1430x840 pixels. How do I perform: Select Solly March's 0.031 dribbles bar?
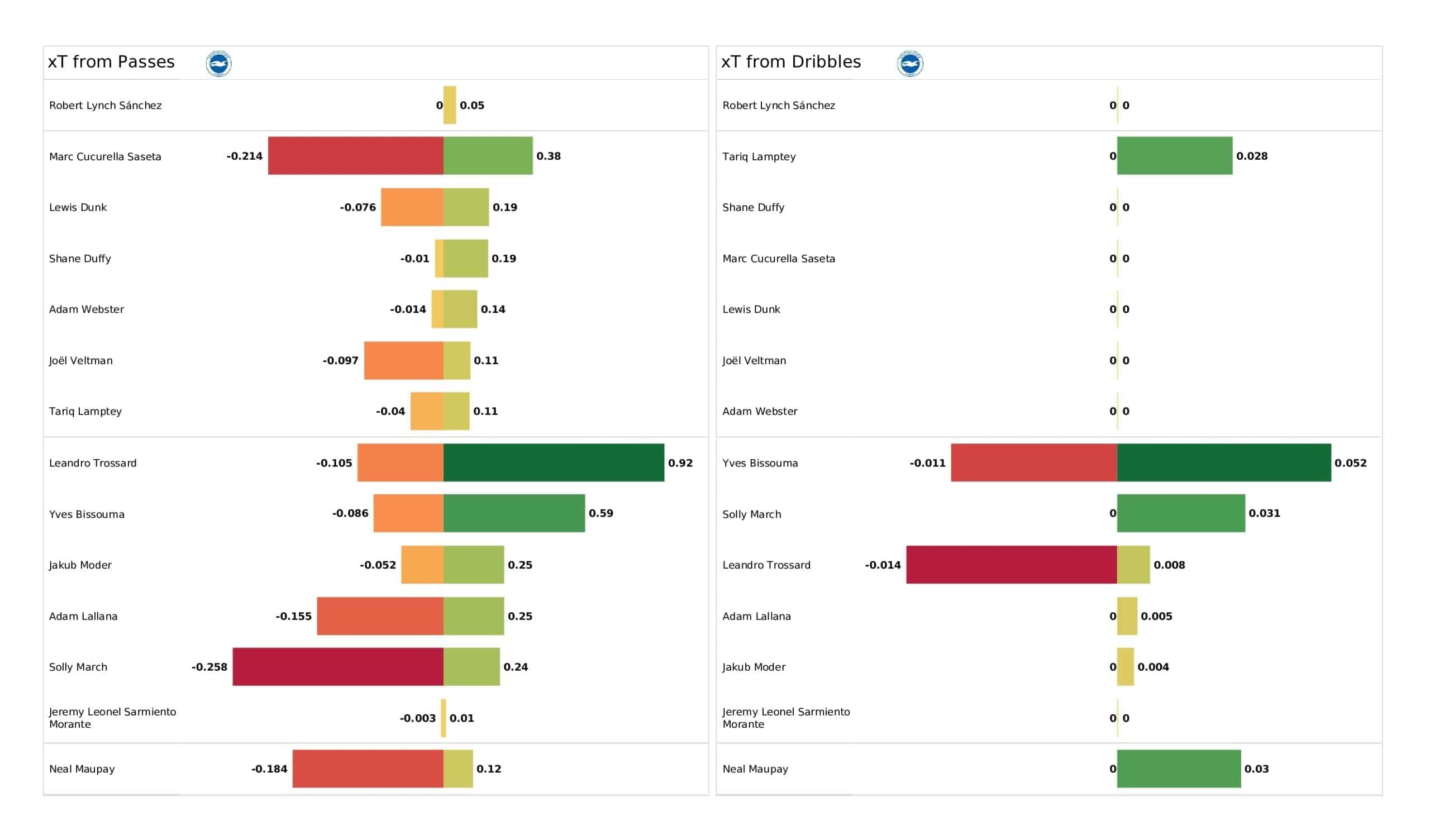(1181, 513)
